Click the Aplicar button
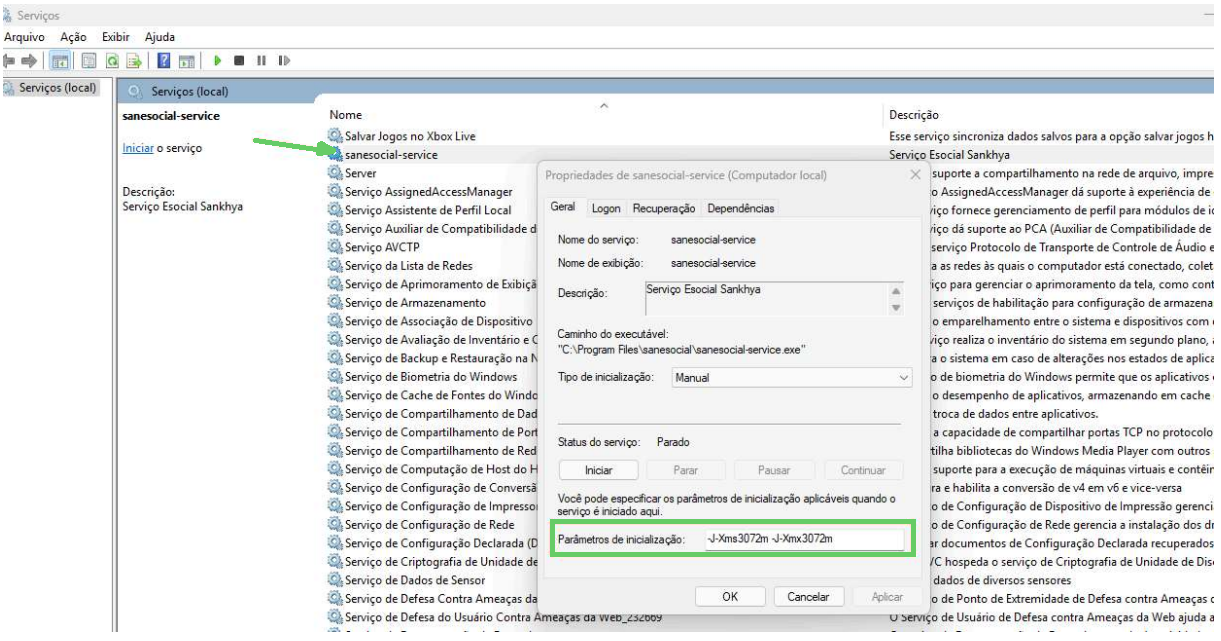 pos(887,596)
